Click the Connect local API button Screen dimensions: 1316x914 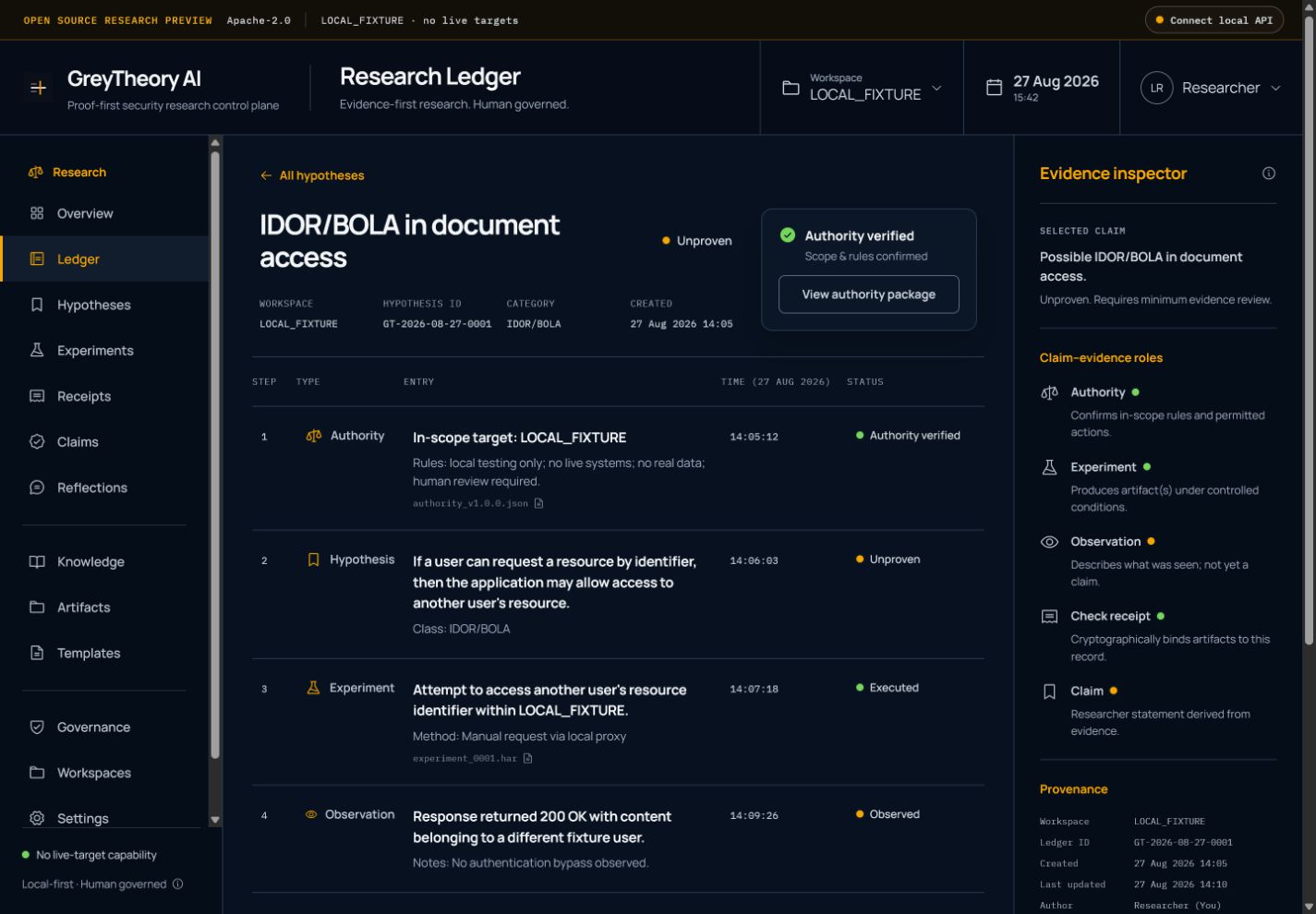point(1214,20)
